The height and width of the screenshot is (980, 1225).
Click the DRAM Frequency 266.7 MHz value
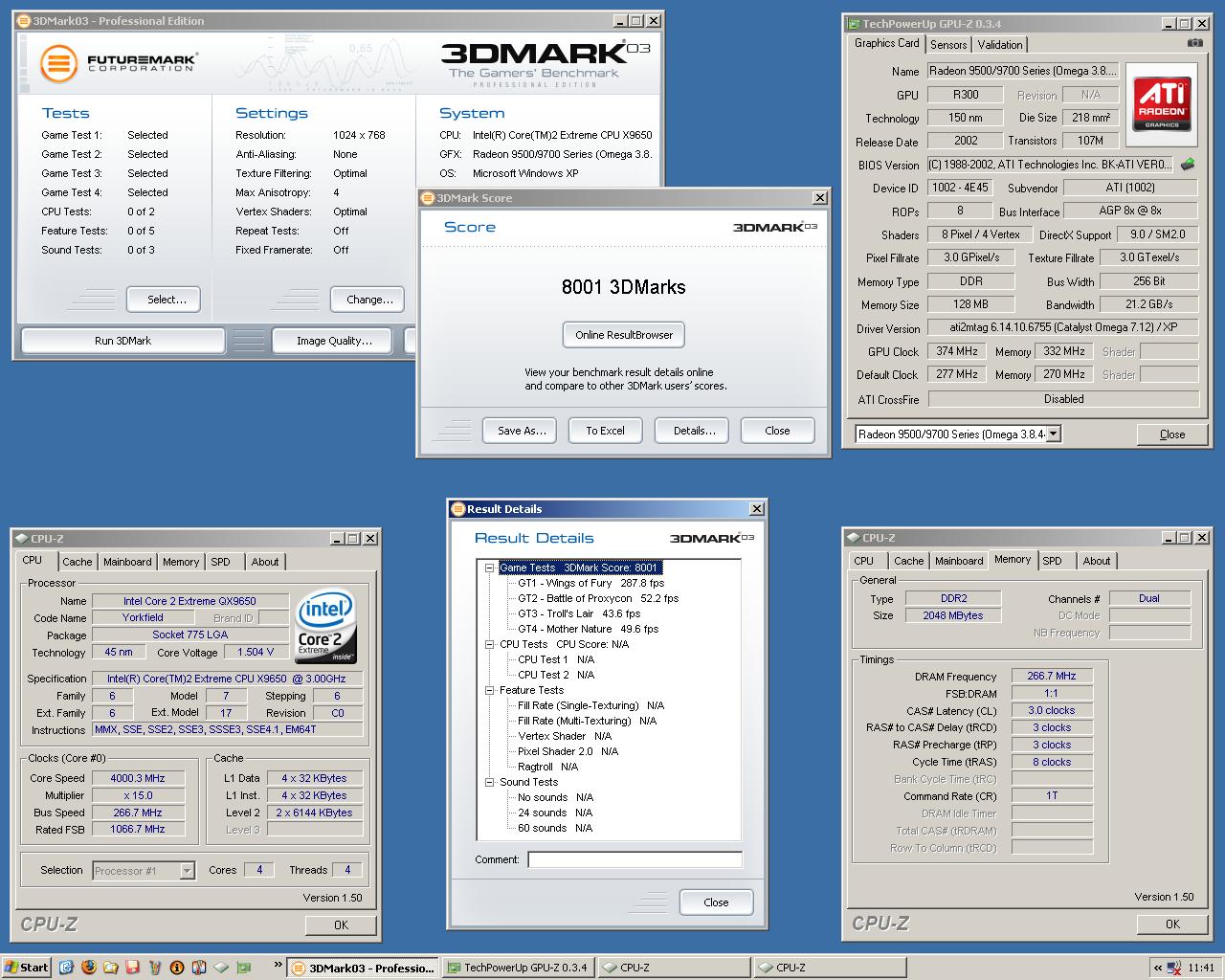(1052, 676)
